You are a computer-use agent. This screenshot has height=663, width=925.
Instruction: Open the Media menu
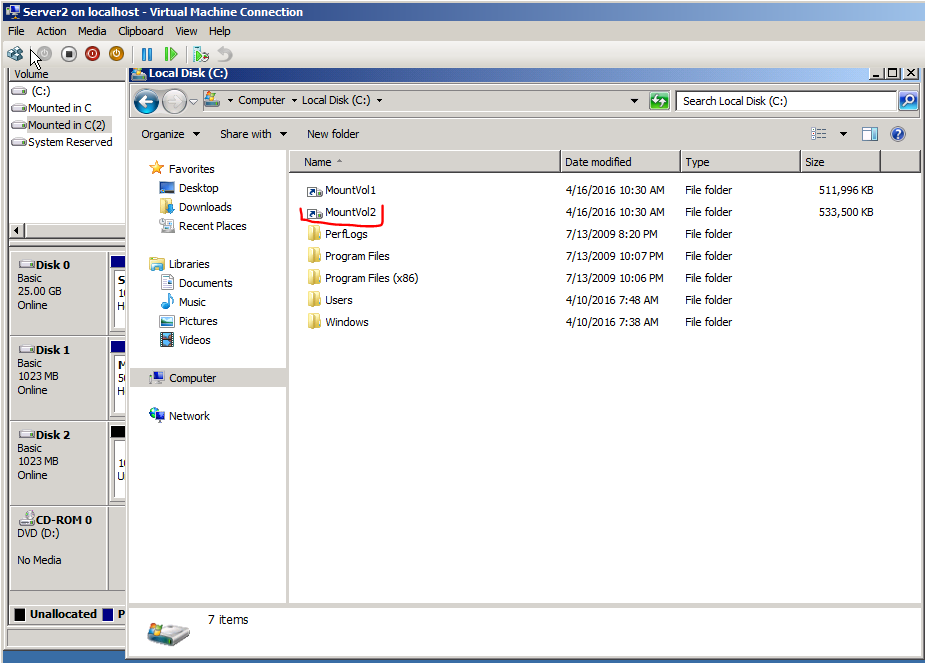click(92, 31)
